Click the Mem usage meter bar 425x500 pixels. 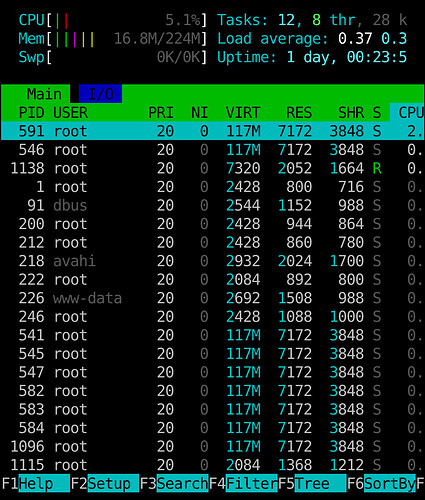tap(113, 39)
